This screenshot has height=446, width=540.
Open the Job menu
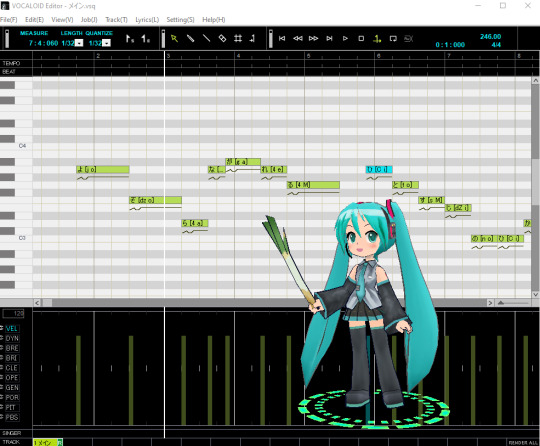(89, 20)
